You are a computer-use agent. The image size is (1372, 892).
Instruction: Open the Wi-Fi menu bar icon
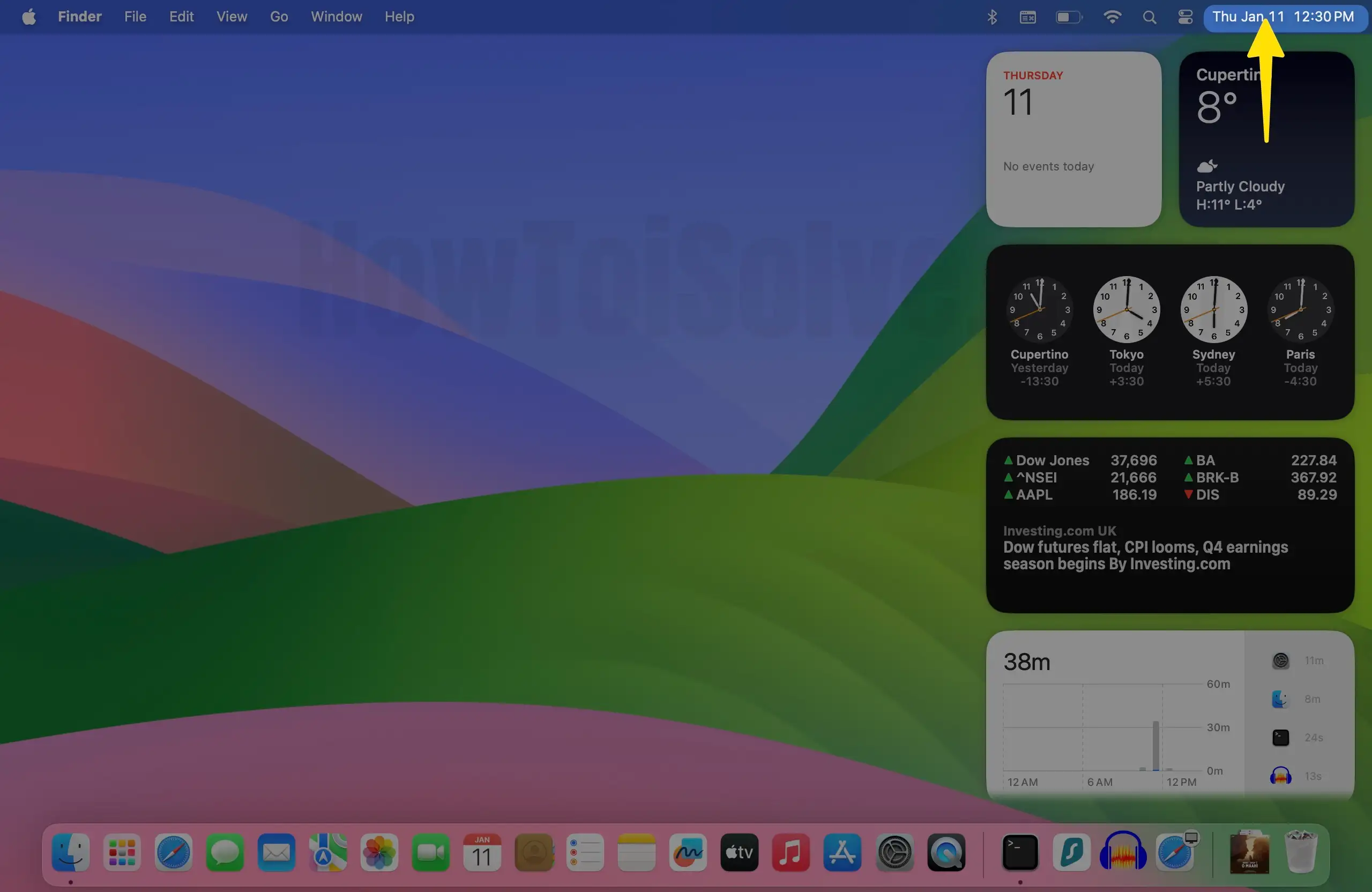[1112, 17]
